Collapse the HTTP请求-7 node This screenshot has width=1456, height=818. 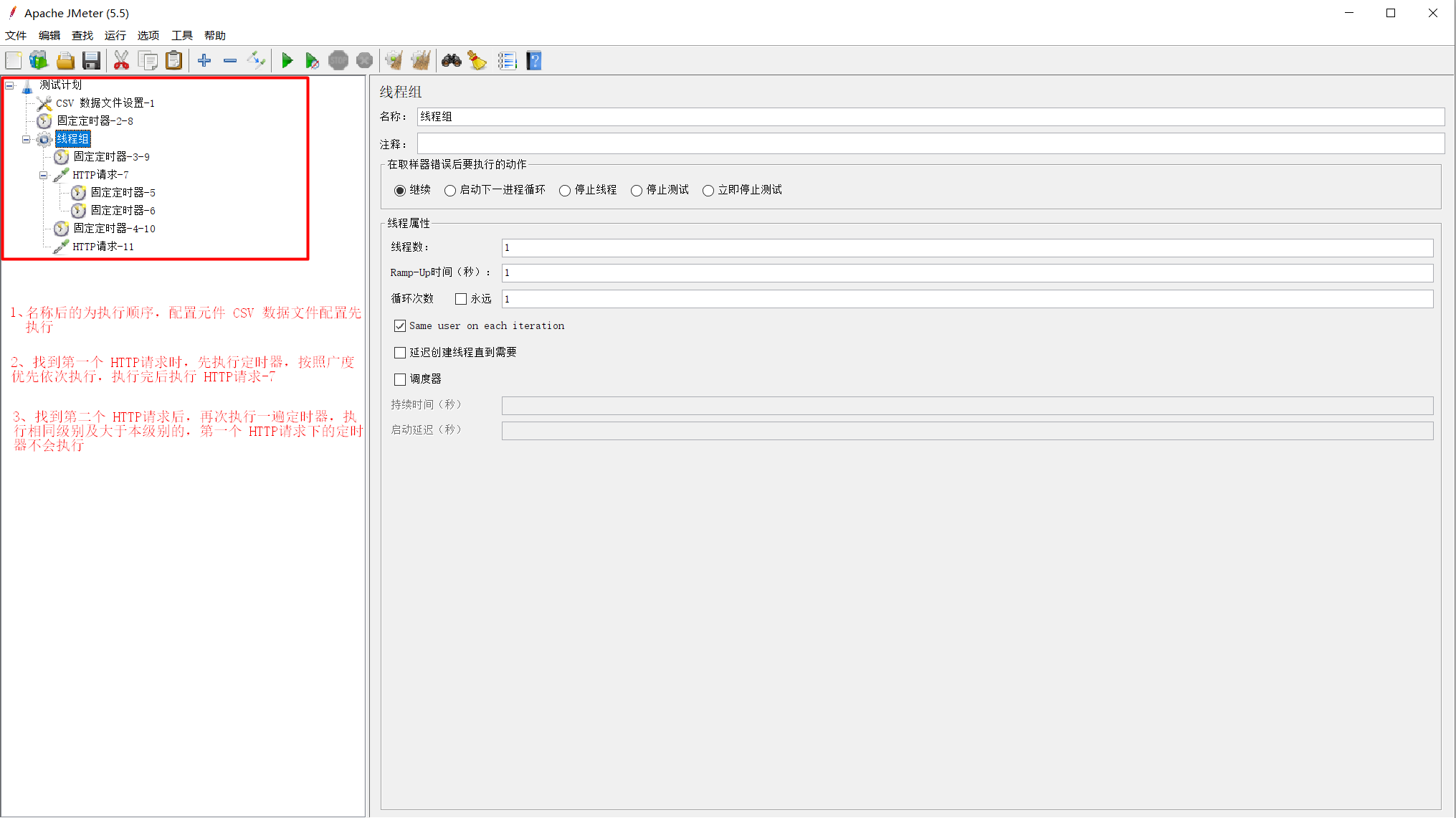click(x=44, y=175)
